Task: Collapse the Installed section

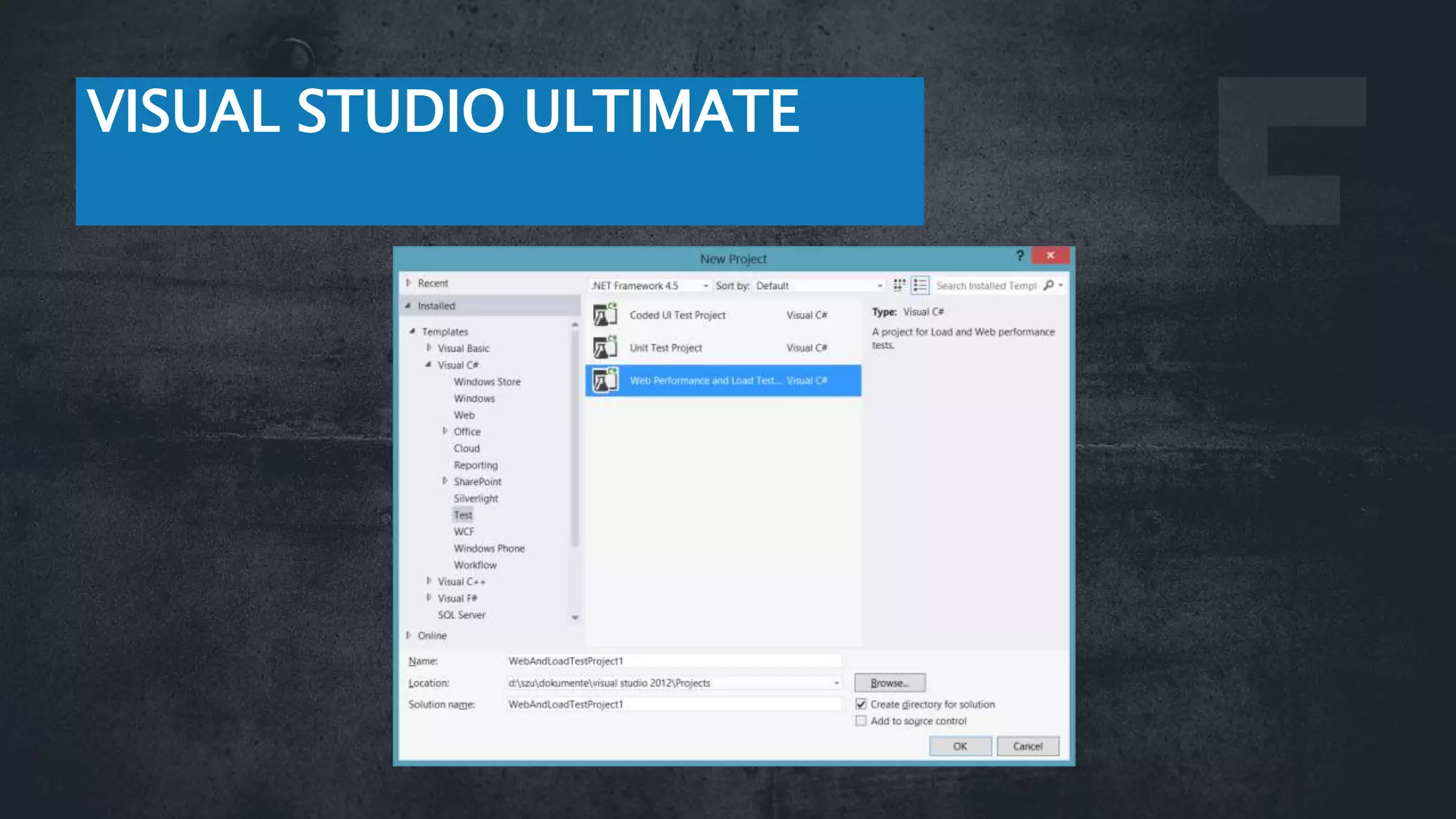Action: click(408, 306)
